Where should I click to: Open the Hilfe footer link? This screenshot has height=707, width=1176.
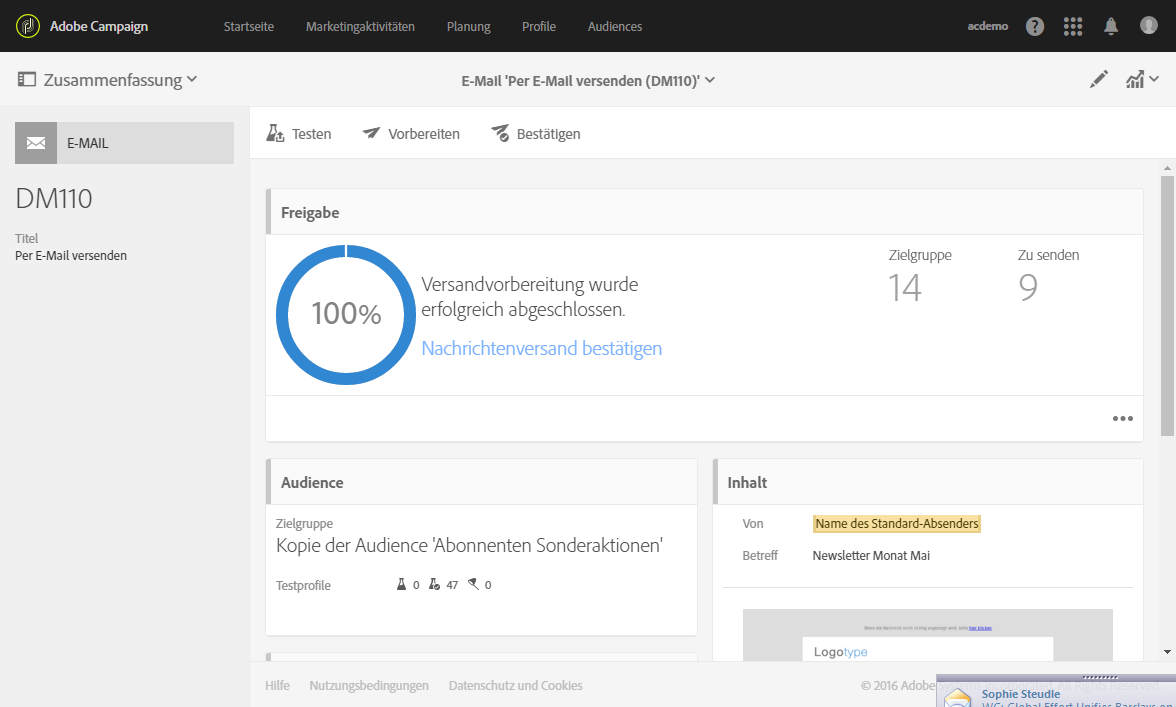(x=277, y=686)
